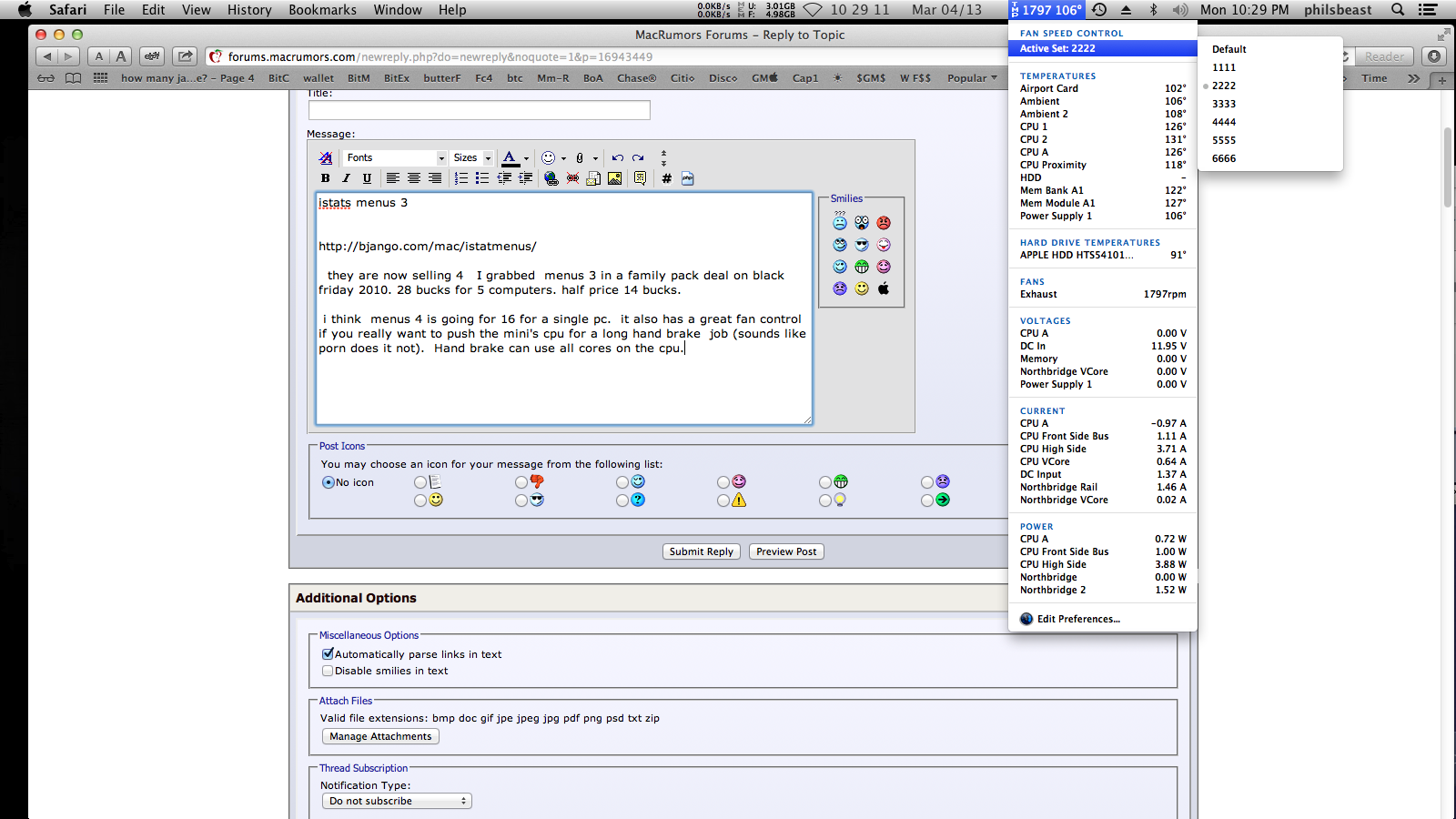The width and height of the screenshot is (1456, 819).
Task: Click the Submit Reply button
Action: (701, 551)
